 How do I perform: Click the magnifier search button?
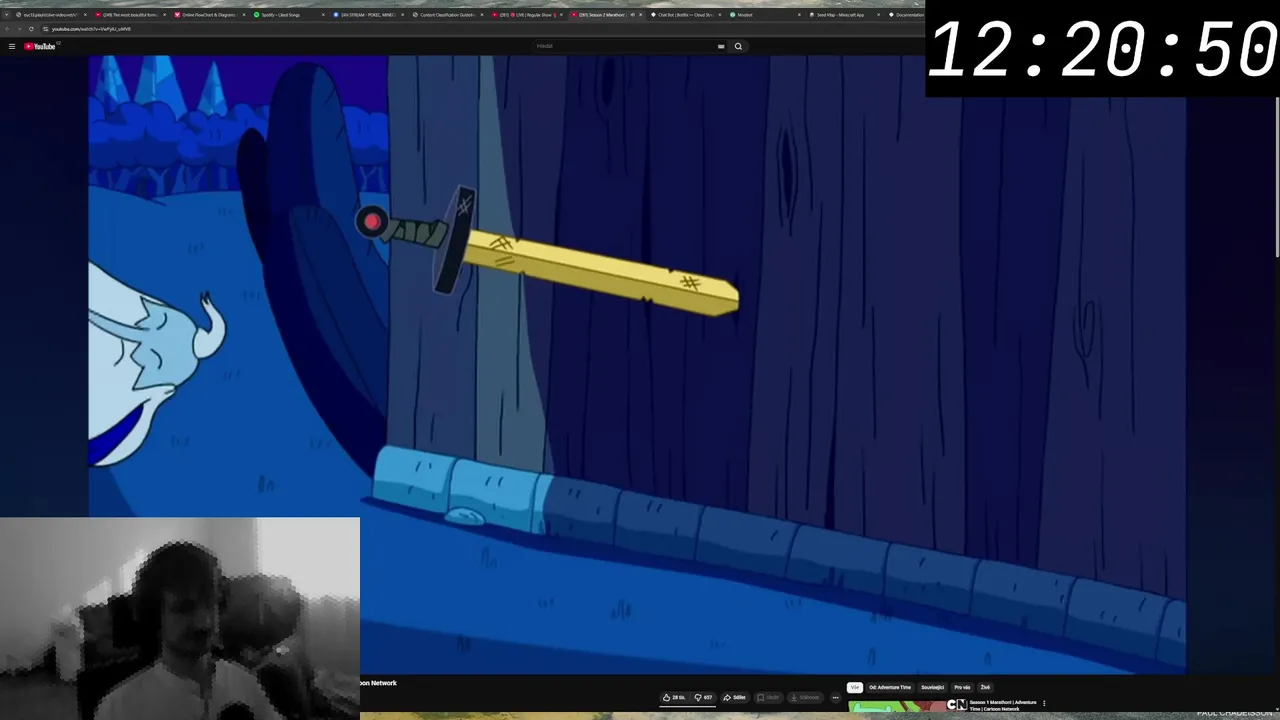pos(738,46)
